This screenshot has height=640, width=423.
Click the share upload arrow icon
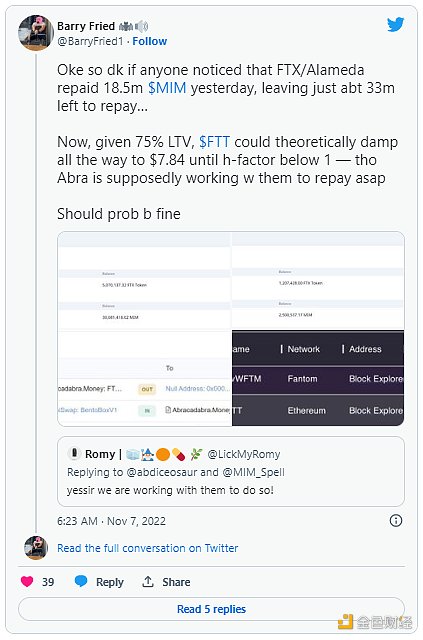pyautogui.click(x=148, y=582)
